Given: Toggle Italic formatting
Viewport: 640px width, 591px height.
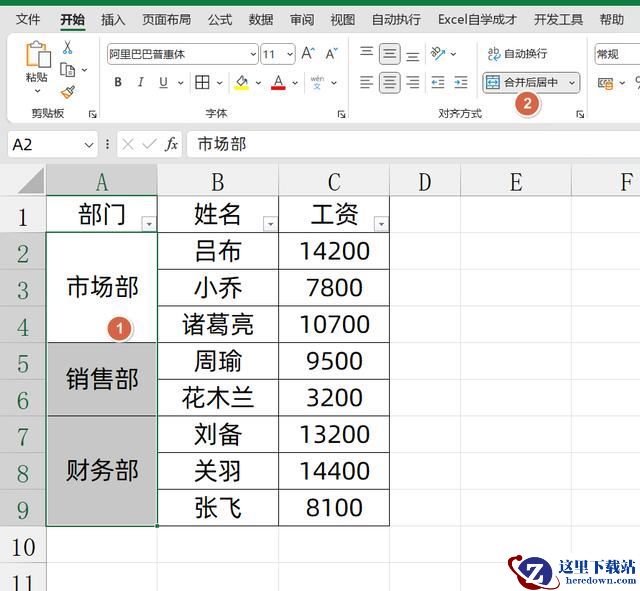Looking at the screenshot, I should 140,82.
